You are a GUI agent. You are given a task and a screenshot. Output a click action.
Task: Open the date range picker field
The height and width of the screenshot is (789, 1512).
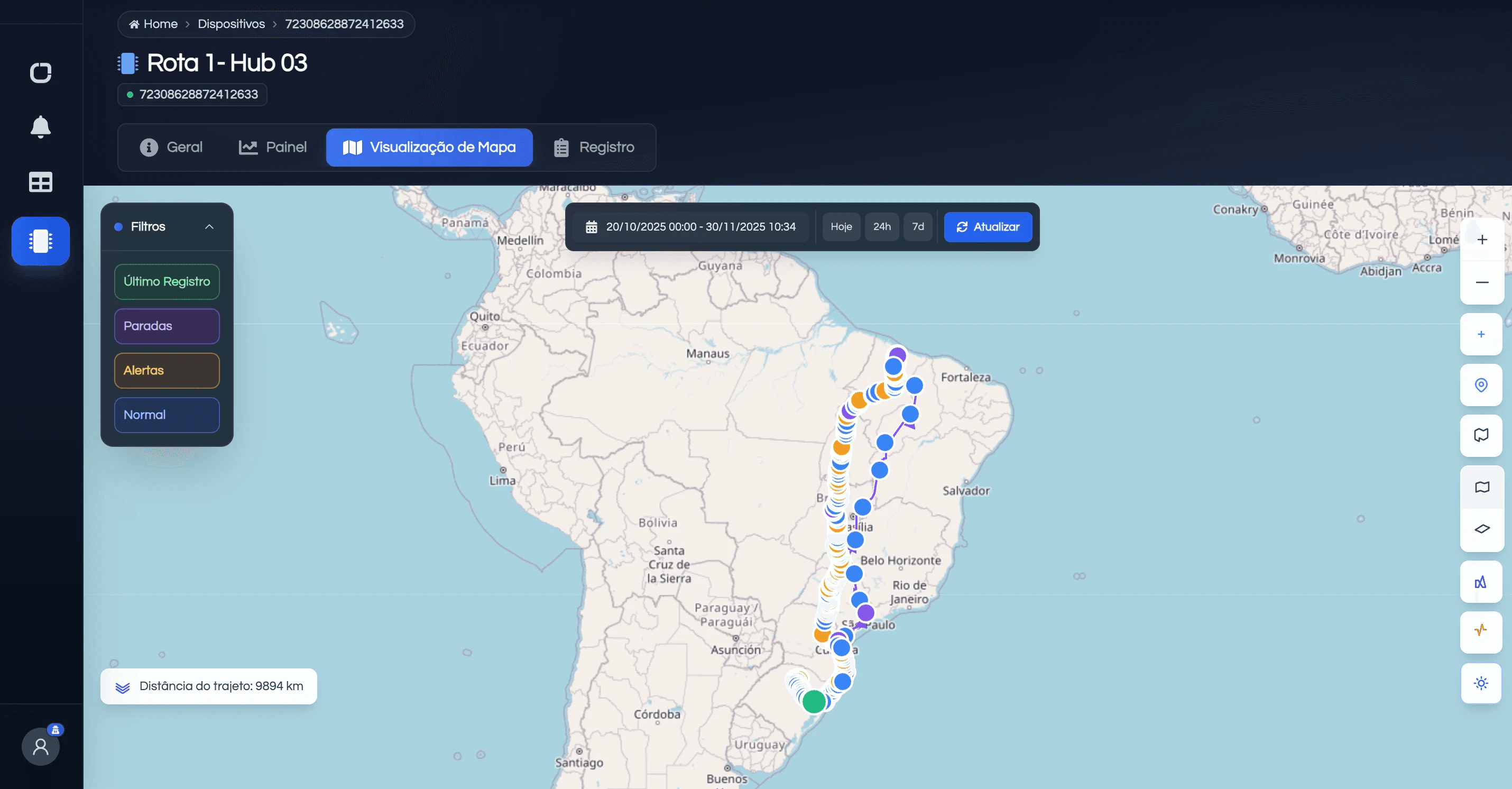[690, 227]
